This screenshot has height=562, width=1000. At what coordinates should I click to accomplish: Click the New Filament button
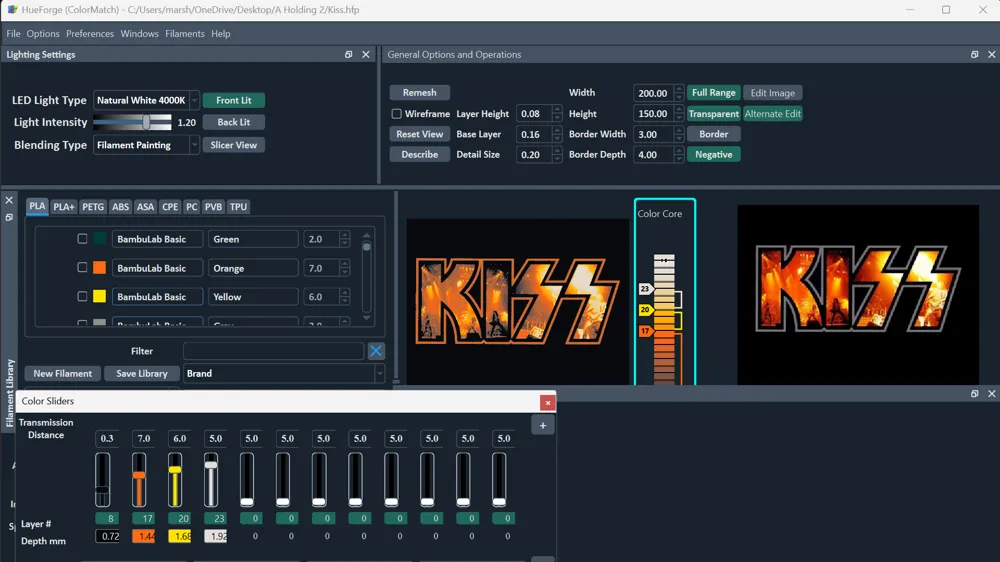[62, 373]
